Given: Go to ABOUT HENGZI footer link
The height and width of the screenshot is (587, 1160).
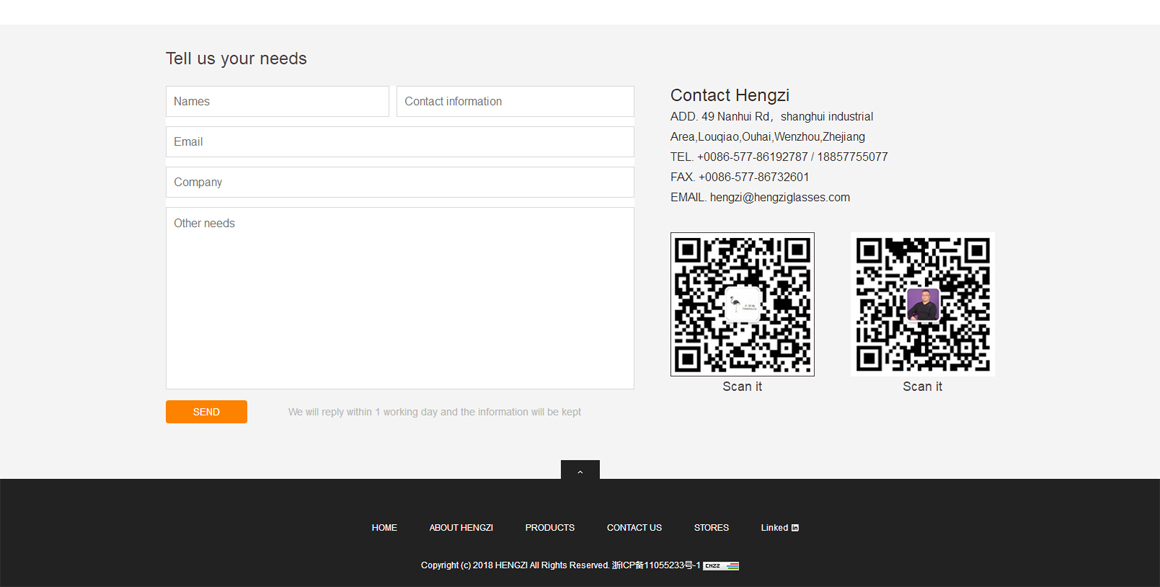Looking at the screenshot, I should tap(461, 528).
